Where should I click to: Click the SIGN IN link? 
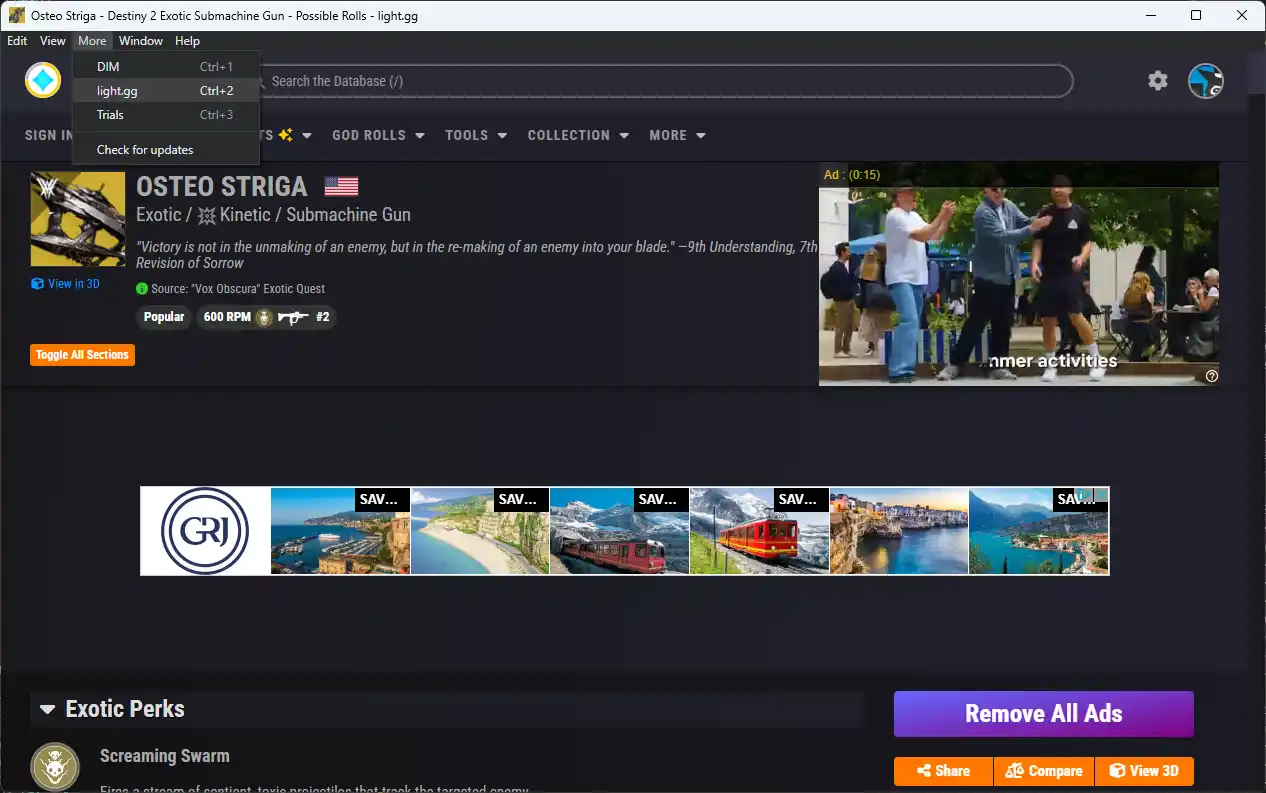[x=48, y=135]
